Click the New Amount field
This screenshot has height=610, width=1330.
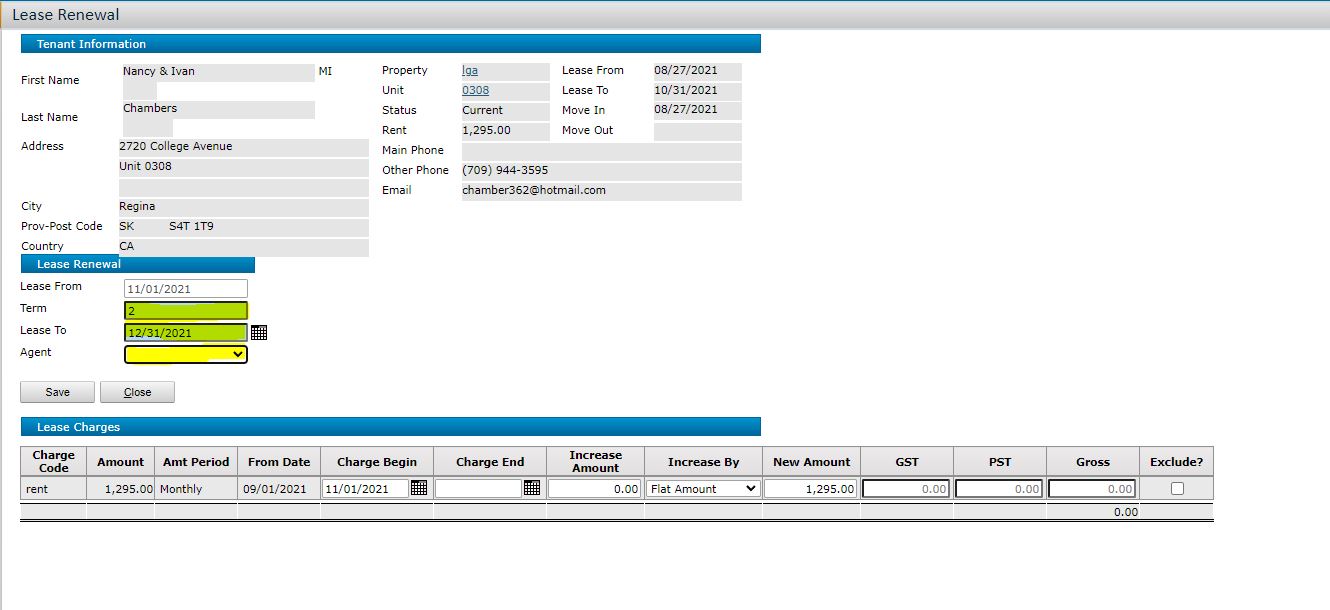[811, 488]
